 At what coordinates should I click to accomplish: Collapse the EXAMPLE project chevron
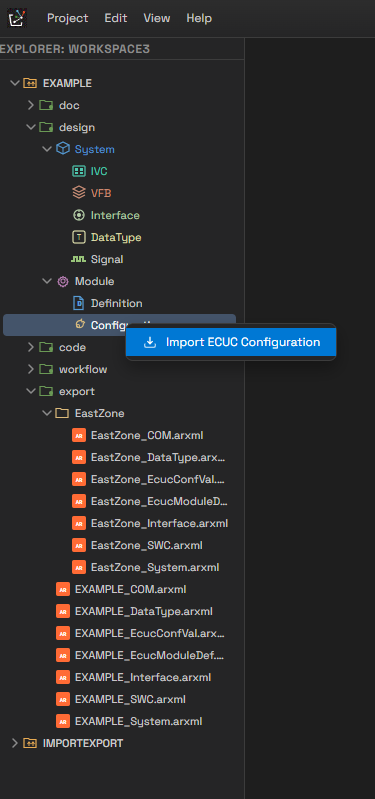[x=15, y=83]
